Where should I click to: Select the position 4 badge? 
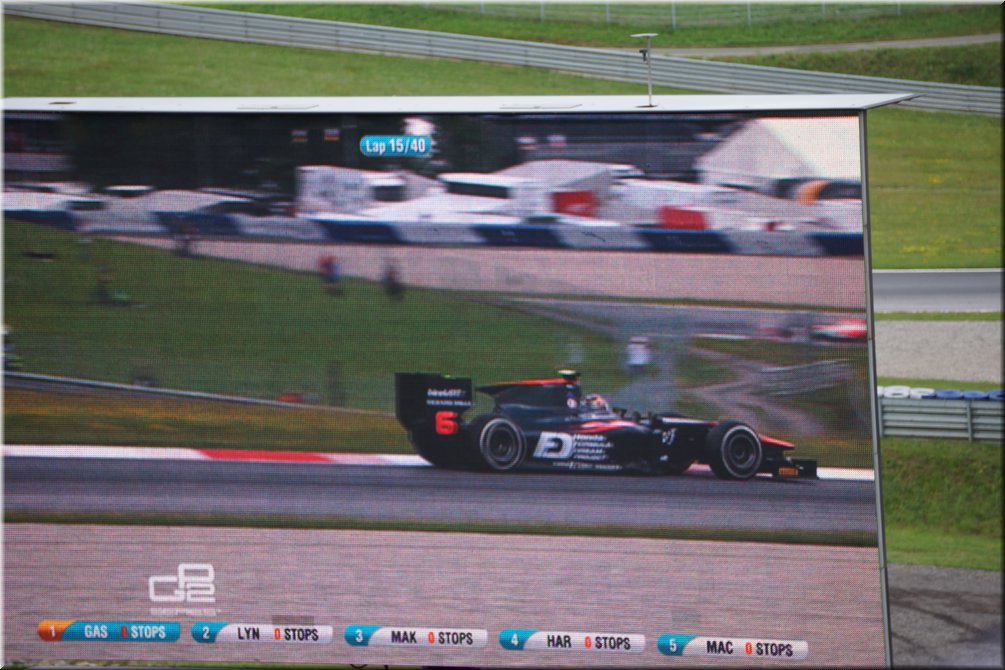[513, 640]
